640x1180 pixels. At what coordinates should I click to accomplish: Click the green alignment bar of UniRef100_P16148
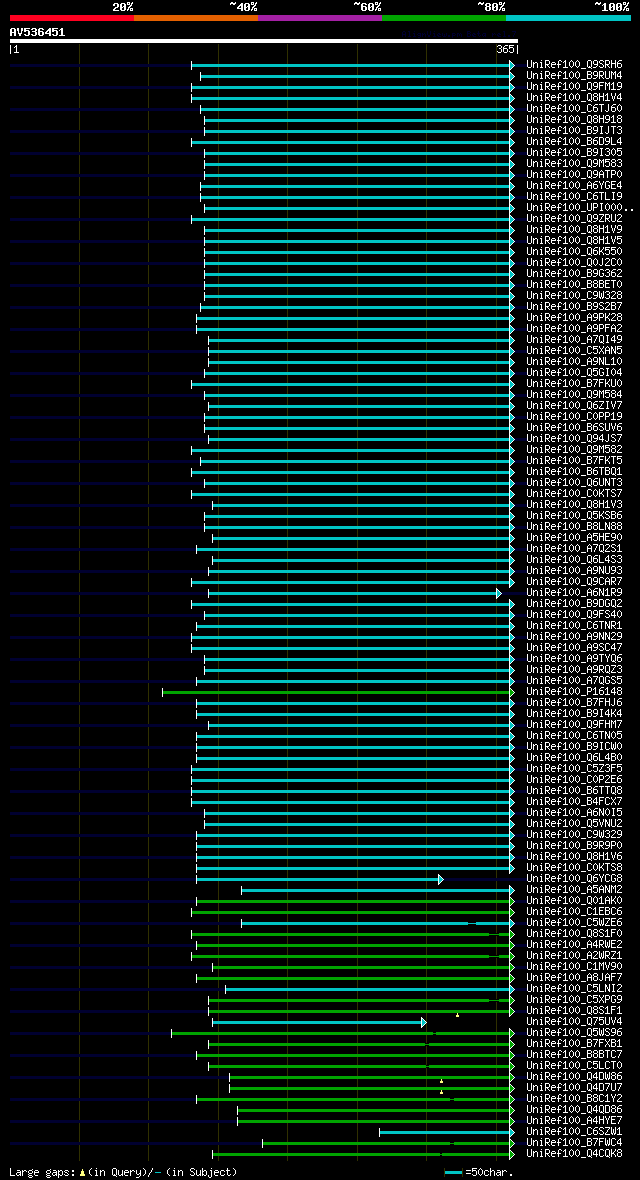[x=338, y=692]
